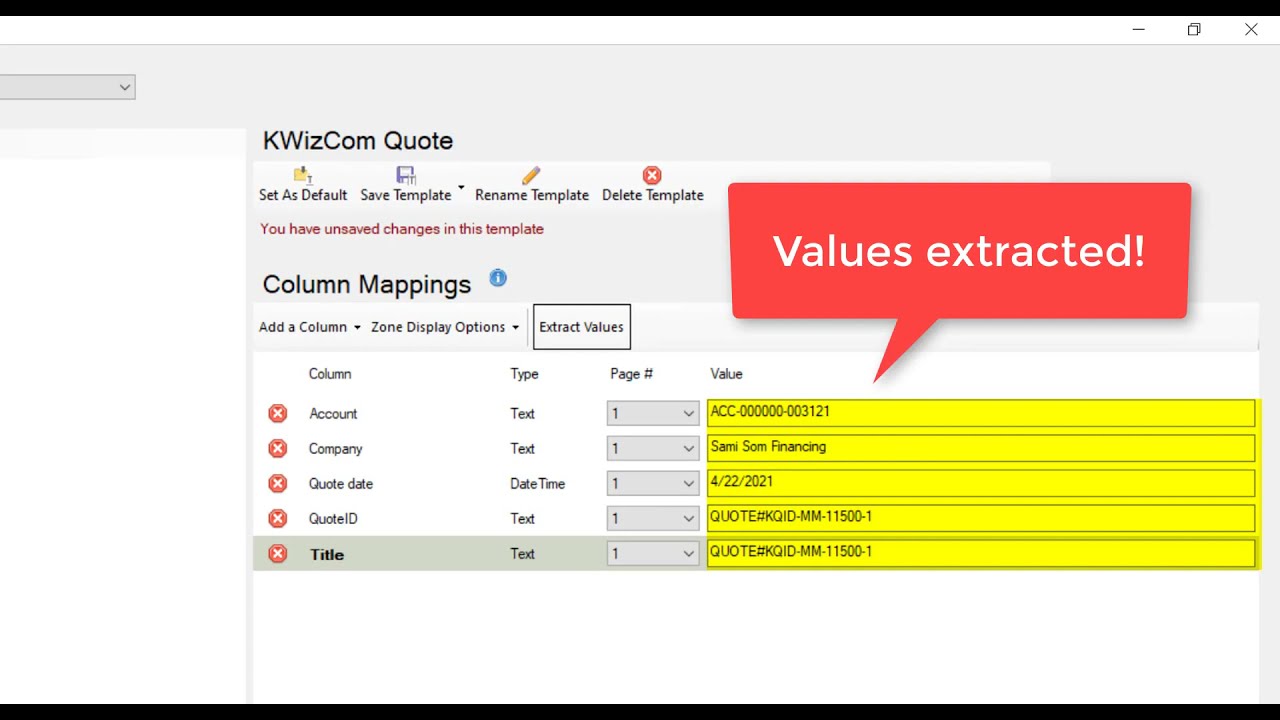Select the bold Title column name
Image resolution: width=1280 pixels, height=720 pixels.
click(327, 554)
